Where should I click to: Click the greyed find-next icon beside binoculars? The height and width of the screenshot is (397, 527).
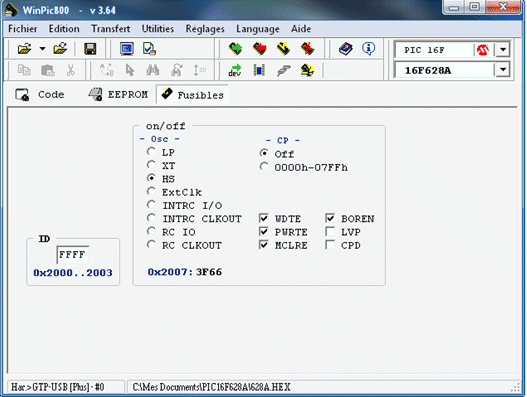pyautogui.click(x=176, y=70)
